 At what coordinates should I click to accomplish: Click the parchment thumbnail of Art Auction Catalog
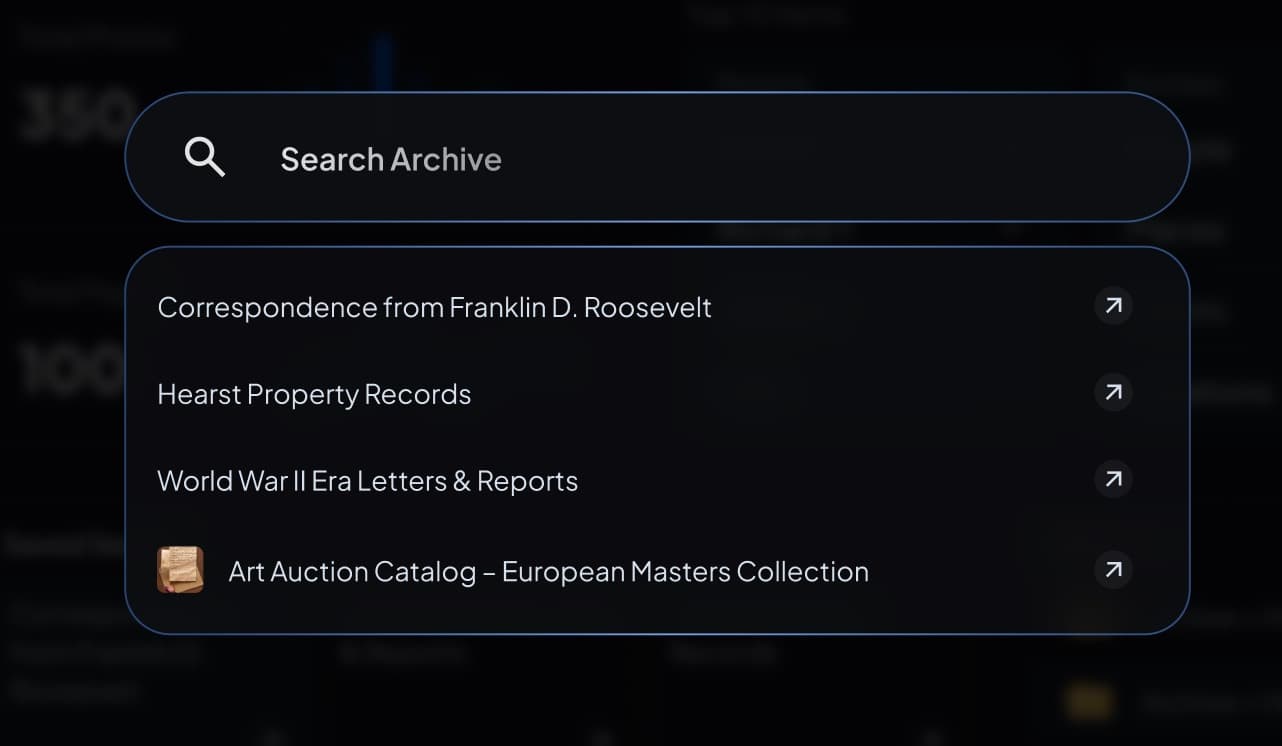click(x=181, y=570)
